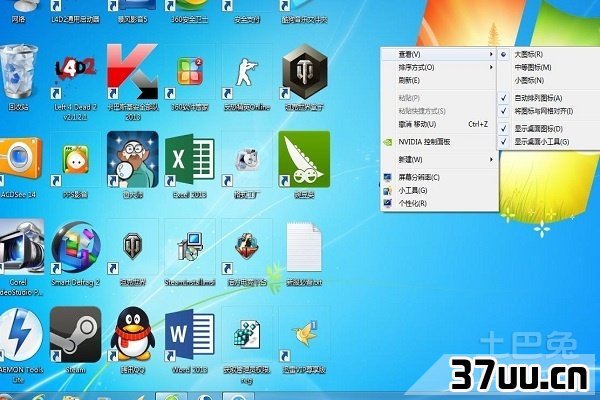Select the Recycle Bin desktop icon
Image resolution: width=600 pixels, height=400 pixels.
18,72
